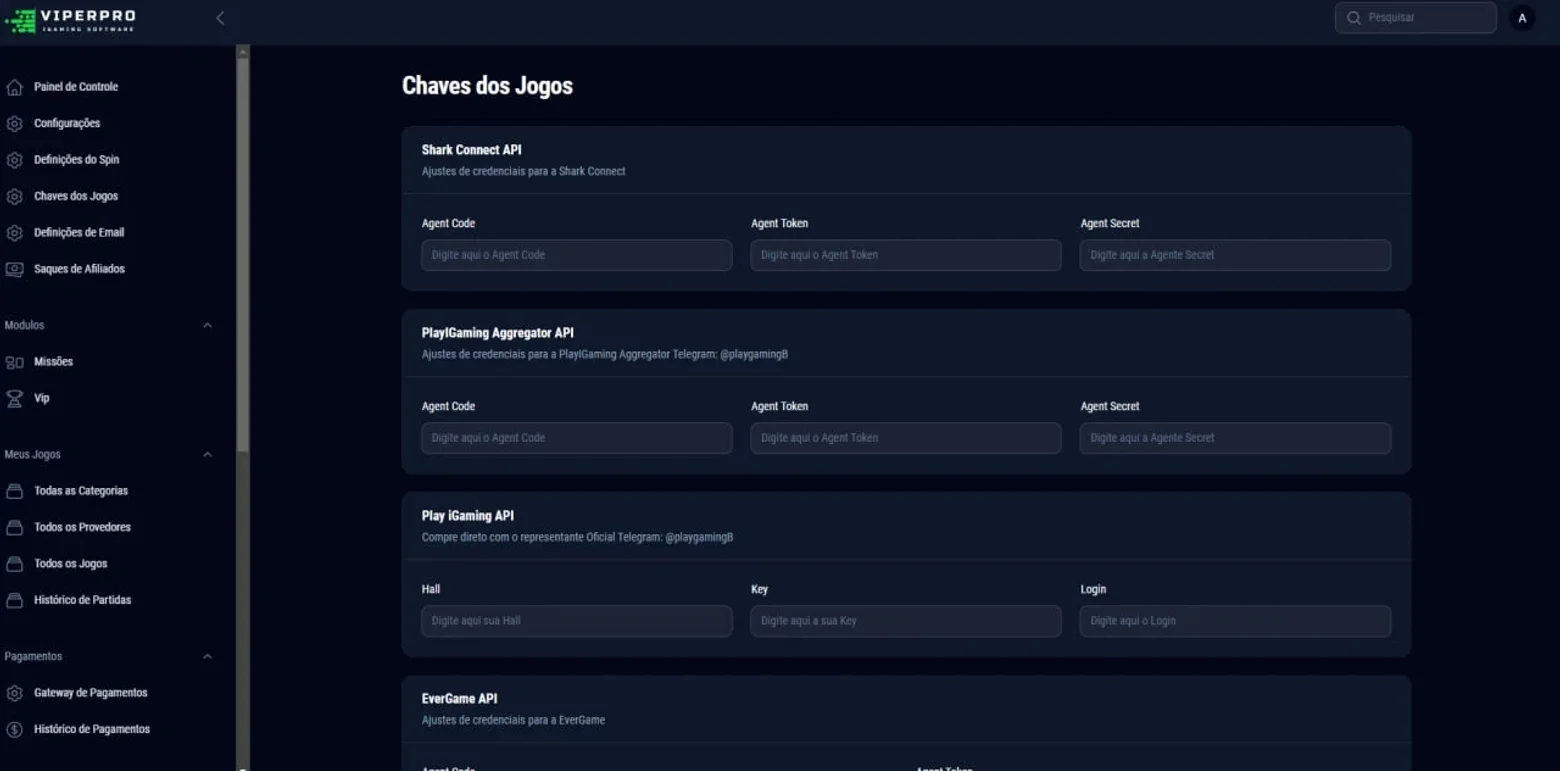Select the Missões module icon
Screen dimensions: 1560x771
(x=14, y=362)
